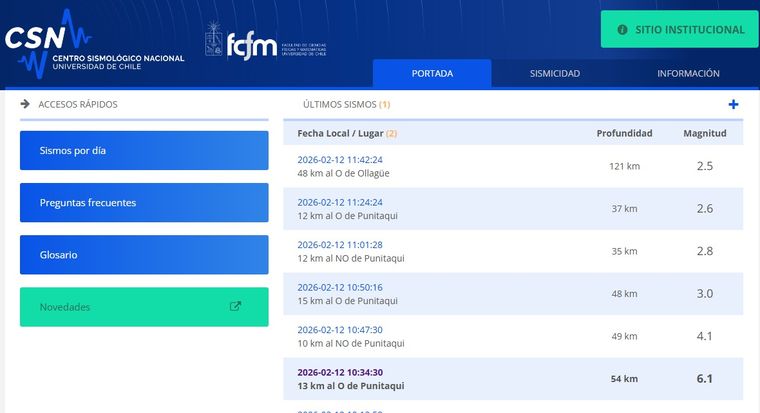This screenshot has width=760, height=413.
Task: Open the 10:47:30 magnitude 4.1 earthquake
Action: [x=340, y=329]
